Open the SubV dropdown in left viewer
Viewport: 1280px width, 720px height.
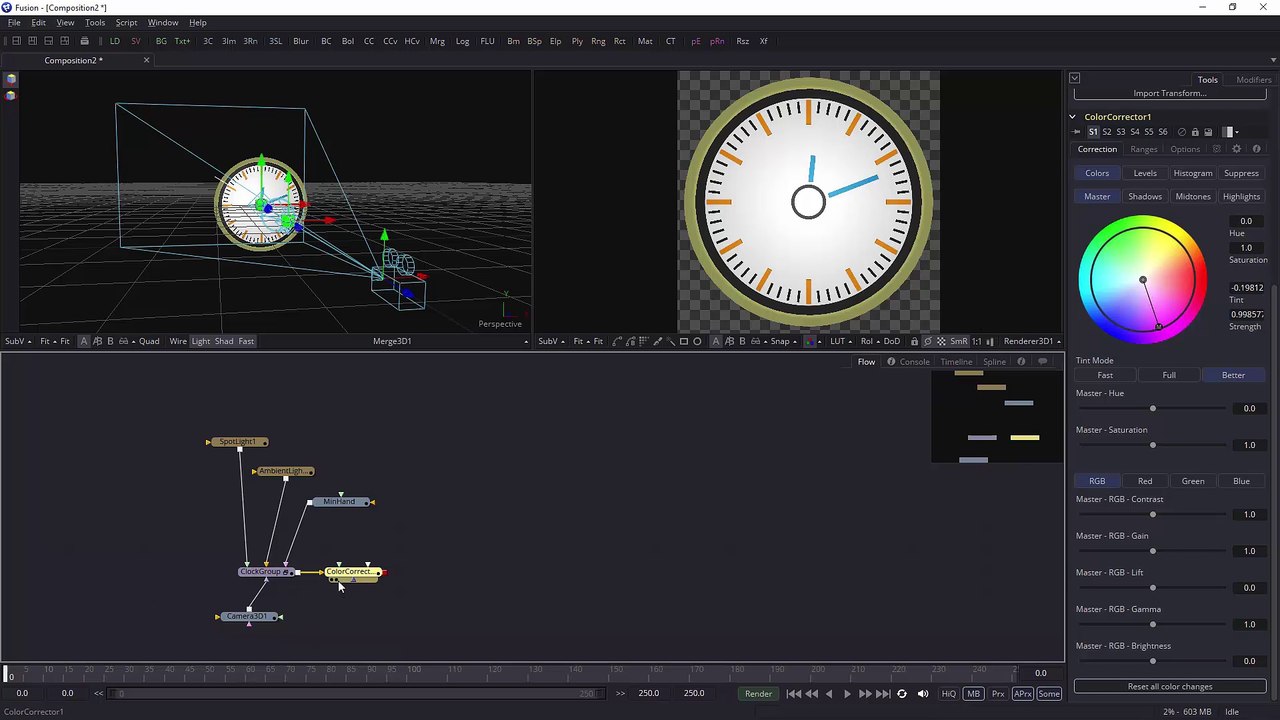pos(17,341)
